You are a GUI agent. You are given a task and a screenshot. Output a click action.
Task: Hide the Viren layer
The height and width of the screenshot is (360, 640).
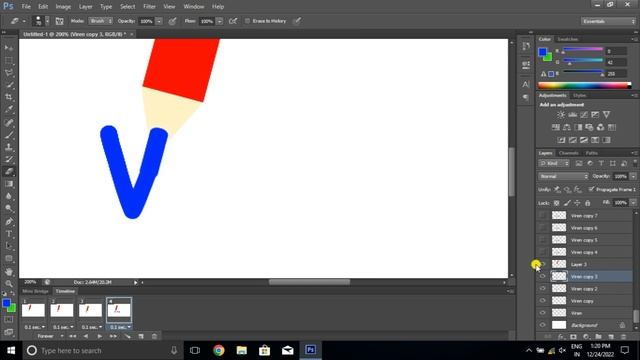542,313
